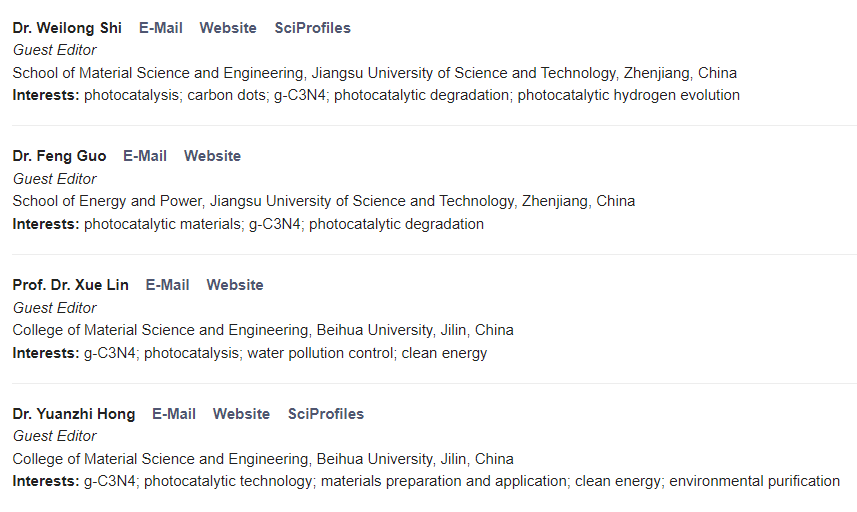Email Prof. Dr. Xue Lin via E-Mail link
Viewport: 857px width, 512px height.
(x=167, y=285)
